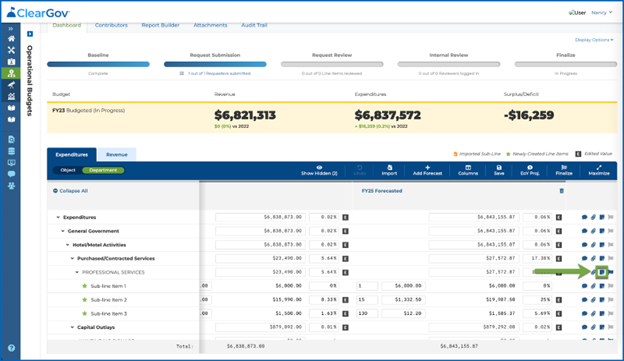Open note icon on Hotel/Motel Activities row
624x361 pixels.
[602, 245]
